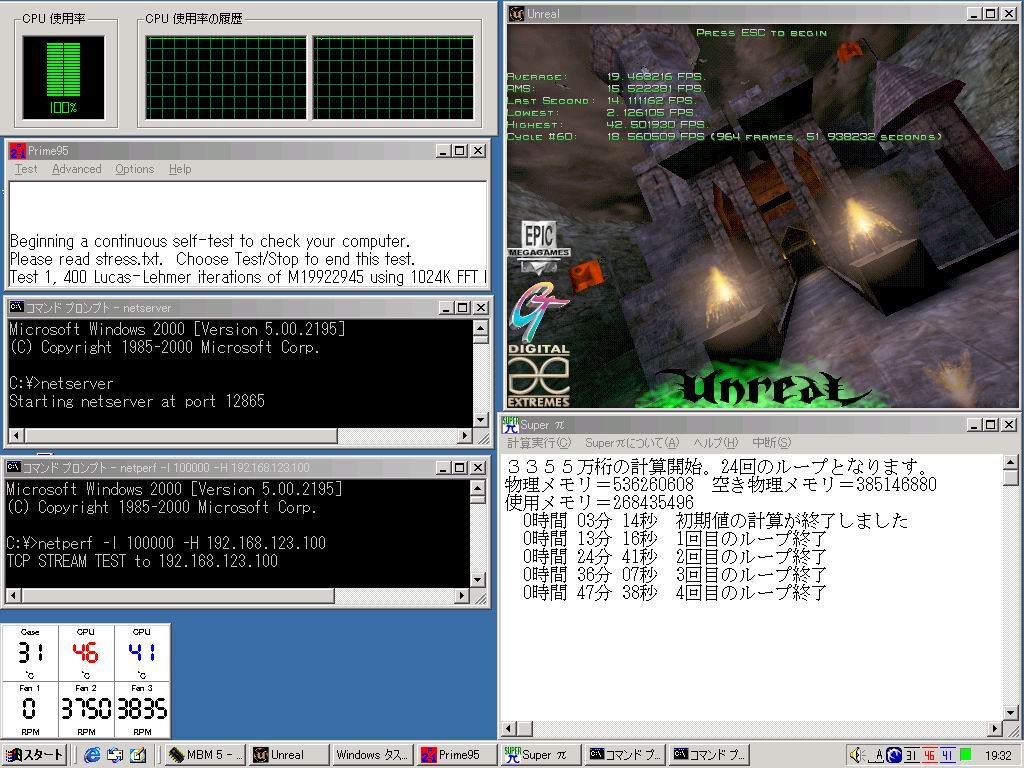The height and width of the screenshot is (768, 1024).
Task: Activate first command prompt taskbar button
Action: (624, 755)
